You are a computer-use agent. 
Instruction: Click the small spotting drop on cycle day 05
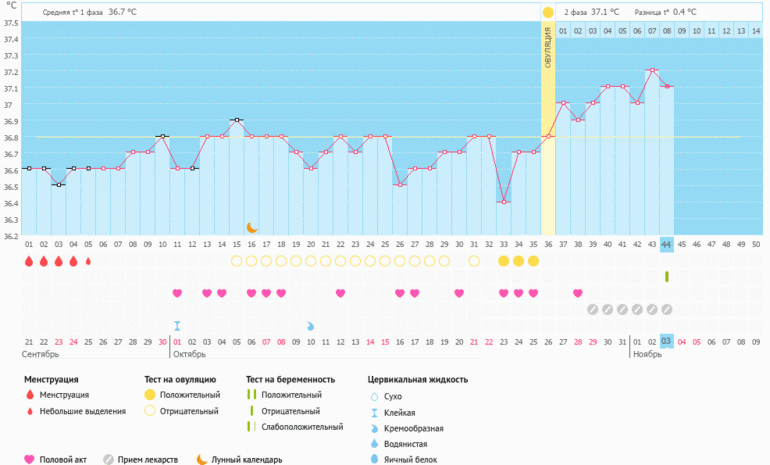click(x=88, y=261)
